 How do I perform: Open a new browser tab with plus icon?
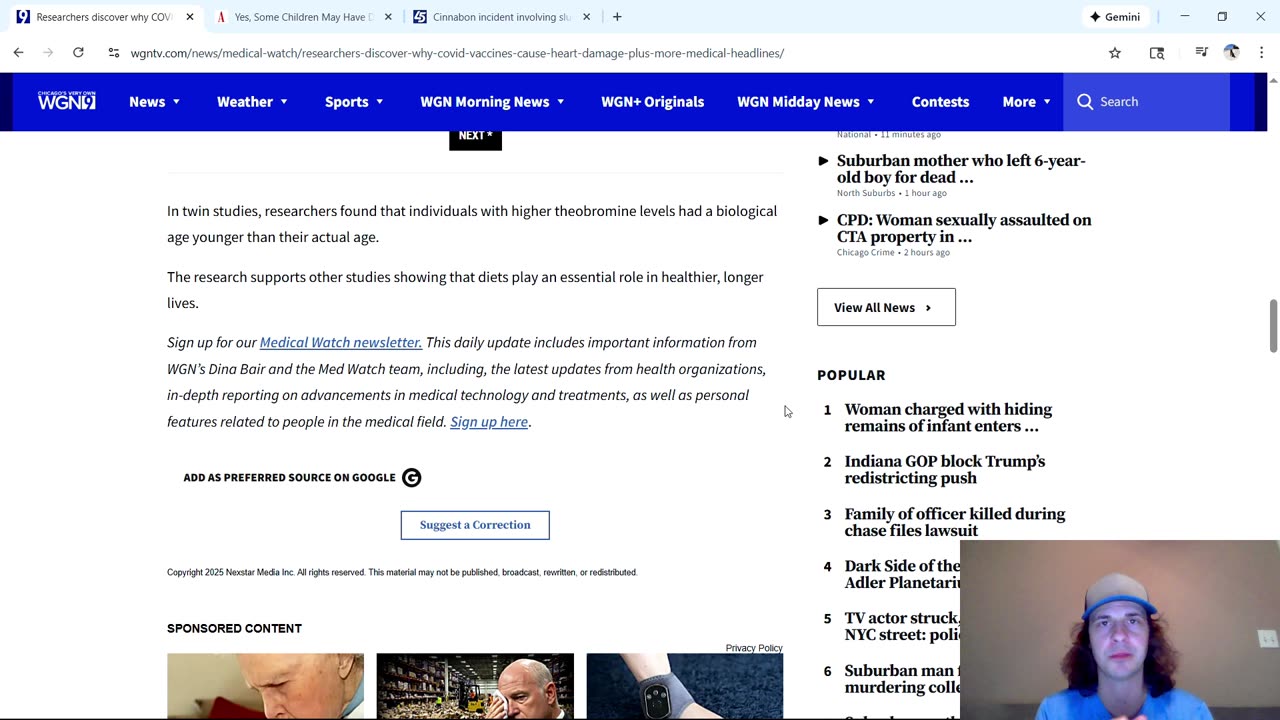pos(617,17)
